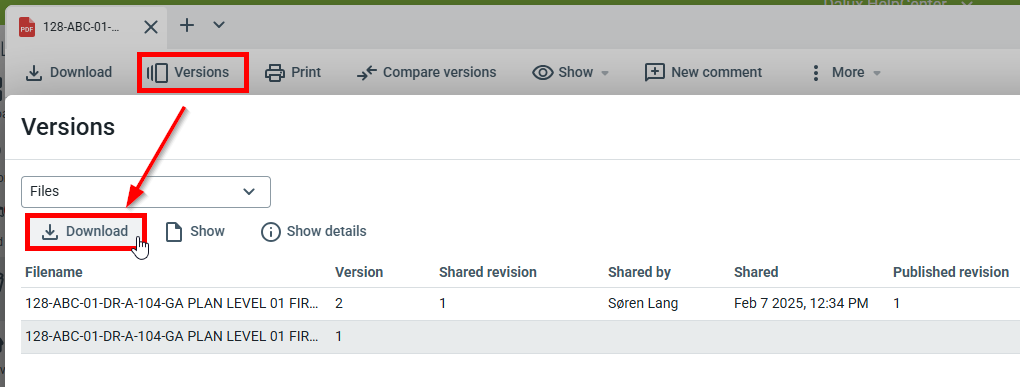Screen dimensions: 1020x387
Task: Click the Show page icon under Files
Action: click(173, 232)
